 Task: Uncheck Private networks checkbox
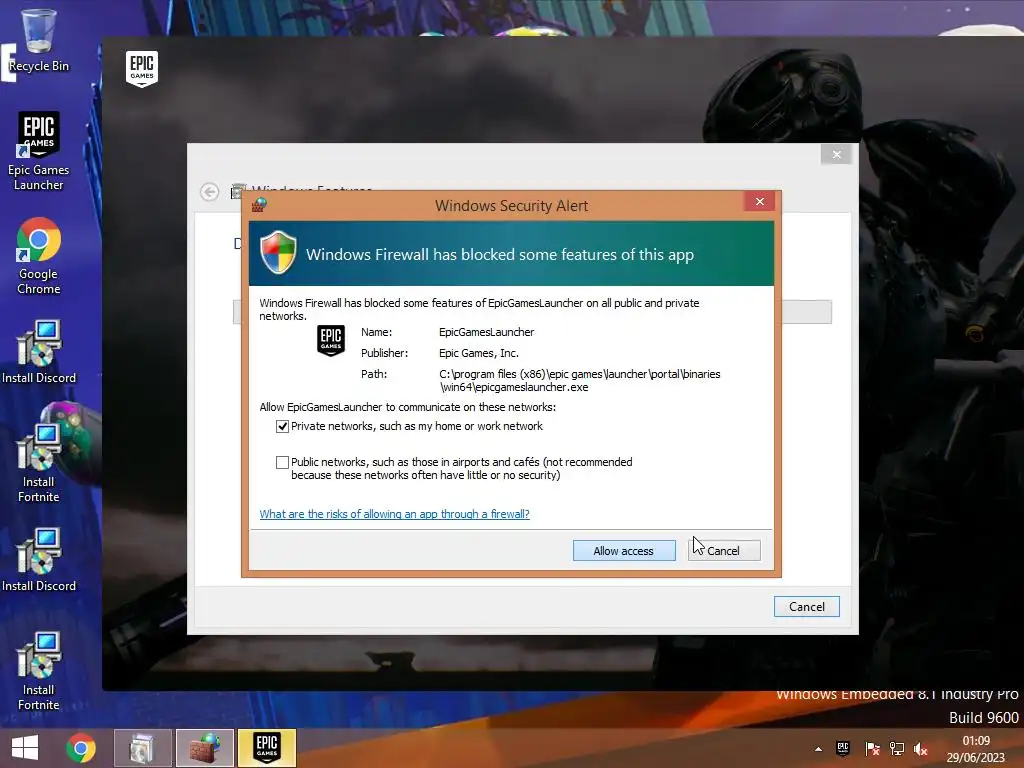(282, 426)
